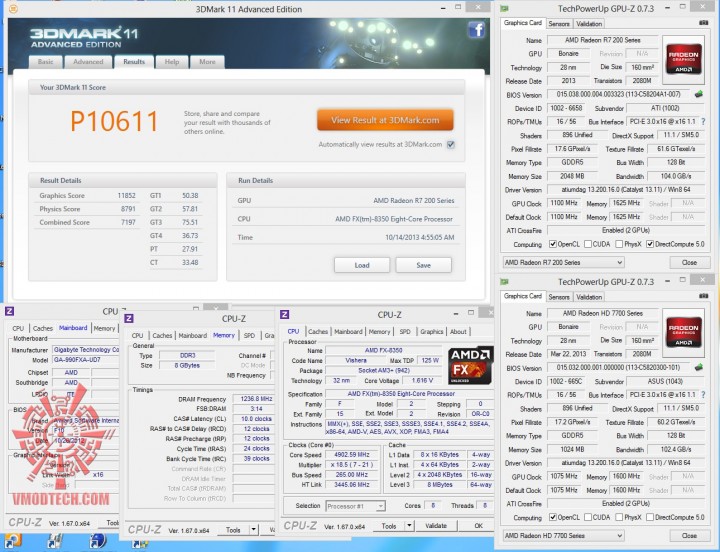Click the P10611 score text
The height and width of the screenshot is (552, 720).
[114, 122]
